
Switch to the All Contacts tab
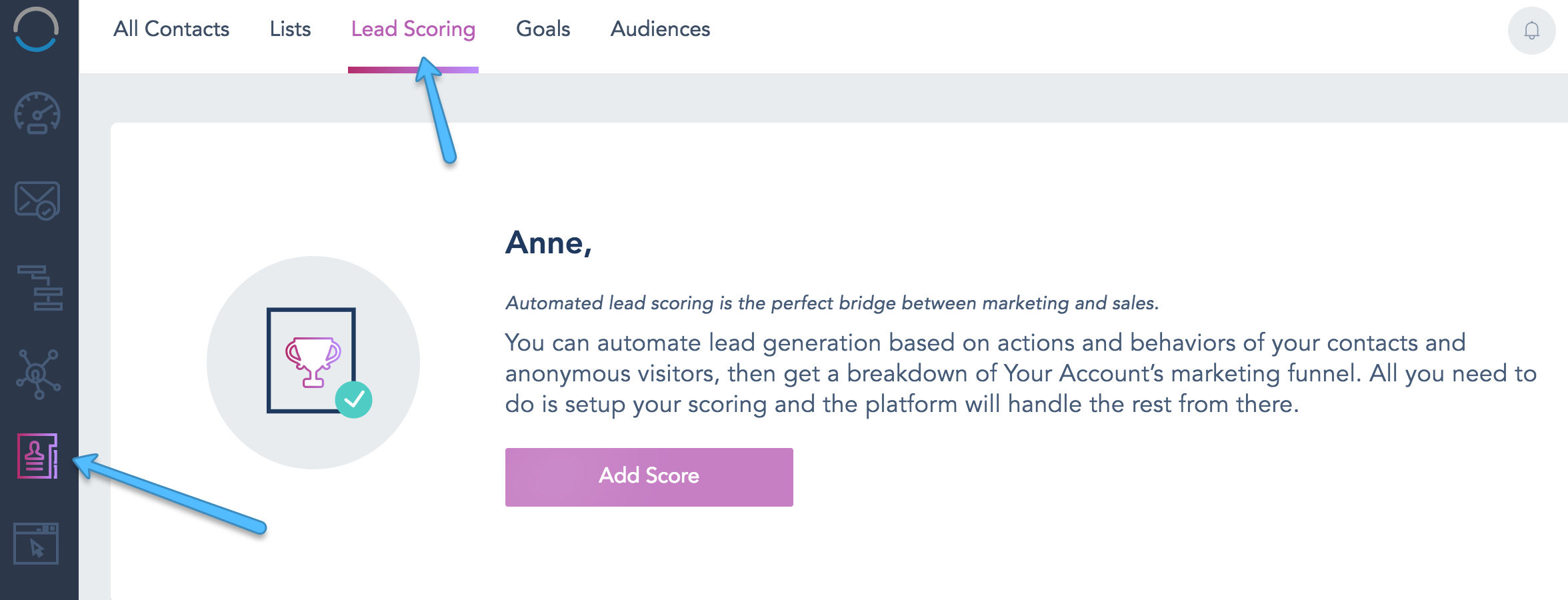coord(171,29)
